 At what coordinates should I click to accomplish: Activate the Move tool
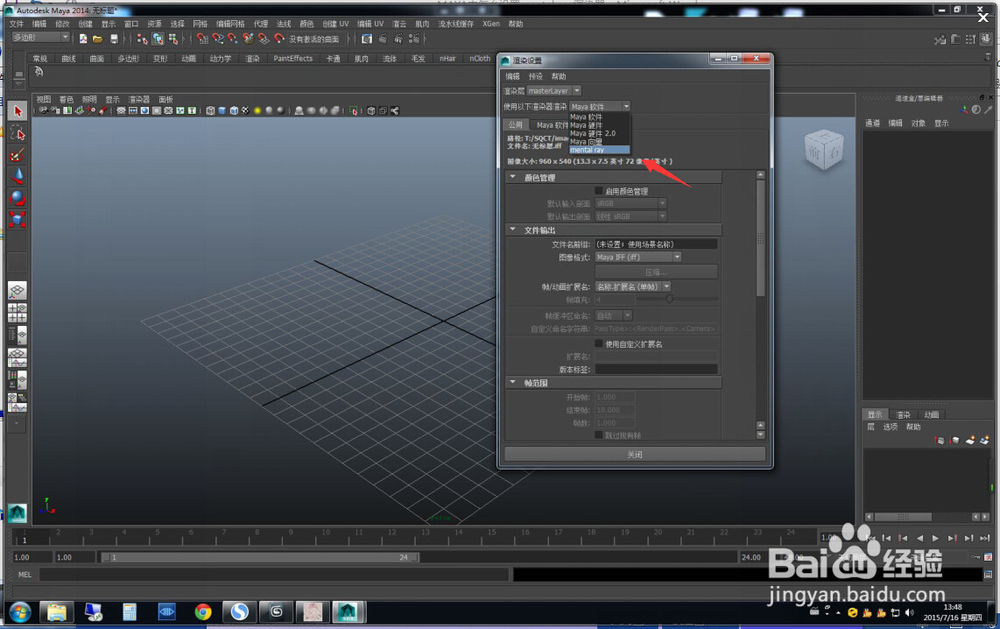[18, 176]
